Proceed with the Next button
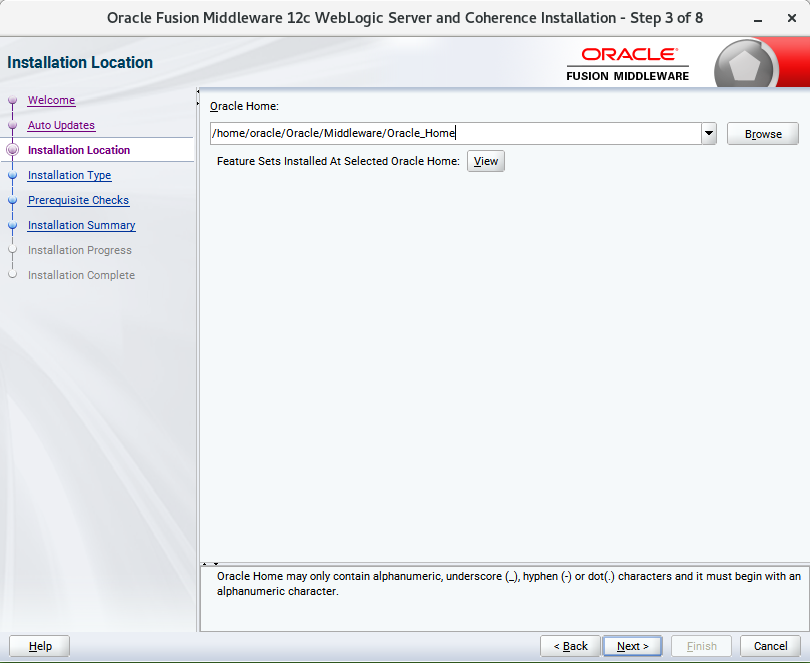Image resolution: width=810 pixels, height=663 pixels. point(632,646)
